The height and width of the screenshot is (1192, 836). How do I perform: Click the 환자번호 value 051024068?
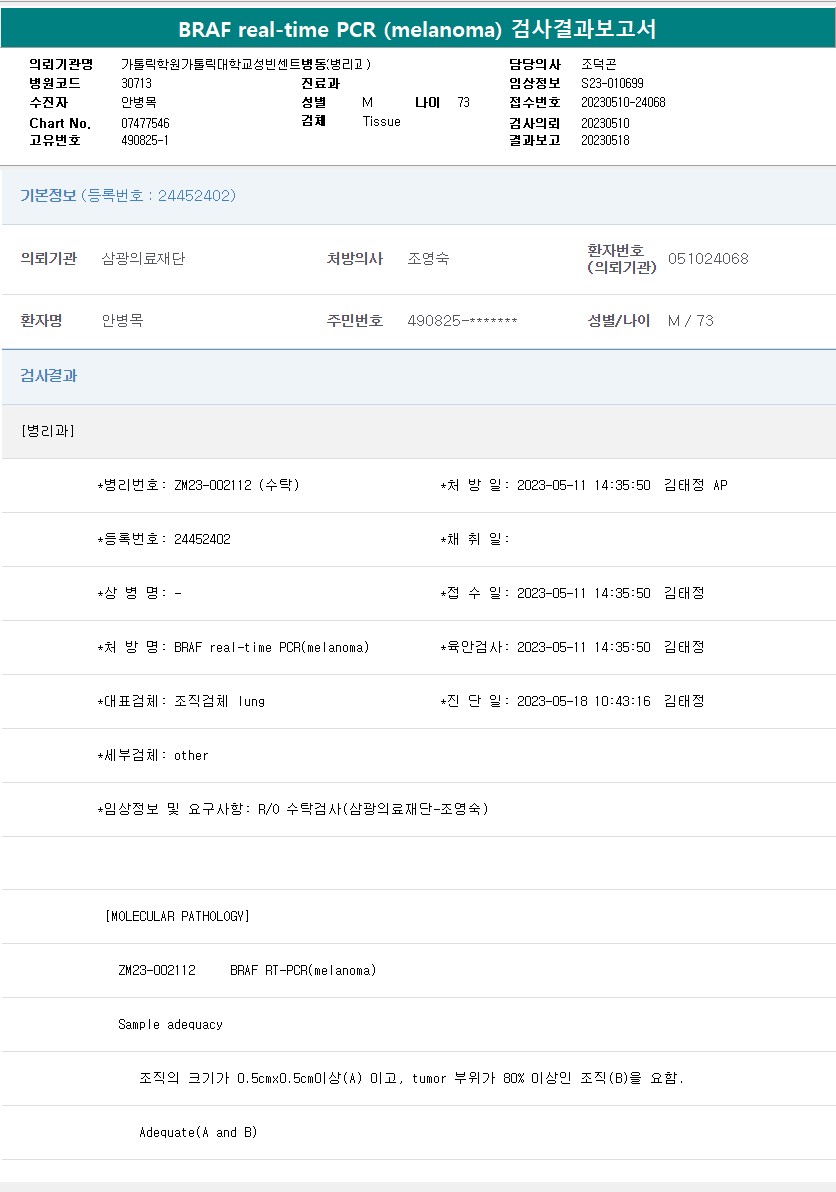point(708,259)
